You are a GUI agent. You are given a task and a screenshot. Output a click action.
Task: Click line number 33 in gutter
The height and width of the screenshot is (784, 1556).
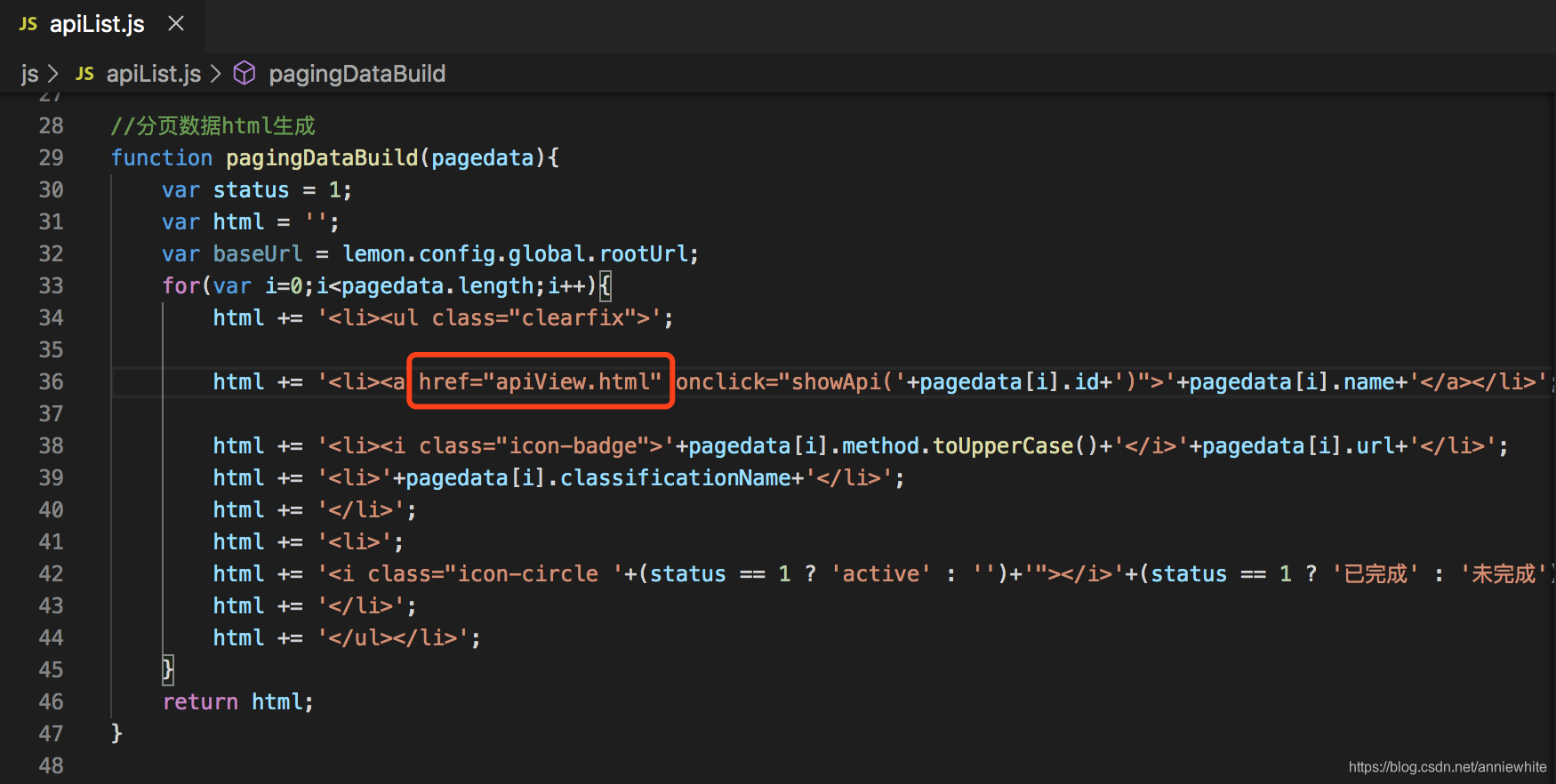point(51,285)
